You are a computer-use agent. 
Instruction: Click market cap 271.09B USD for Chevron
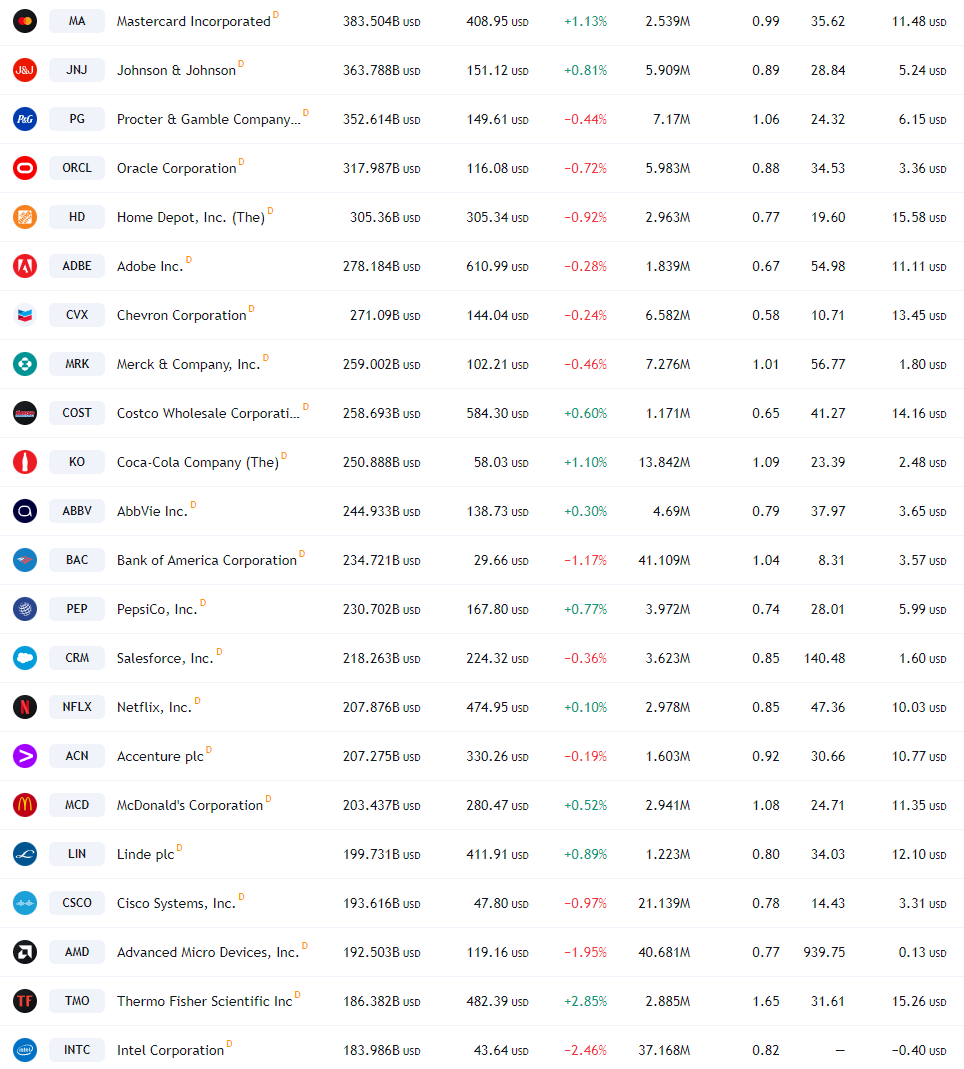[385, 316]
